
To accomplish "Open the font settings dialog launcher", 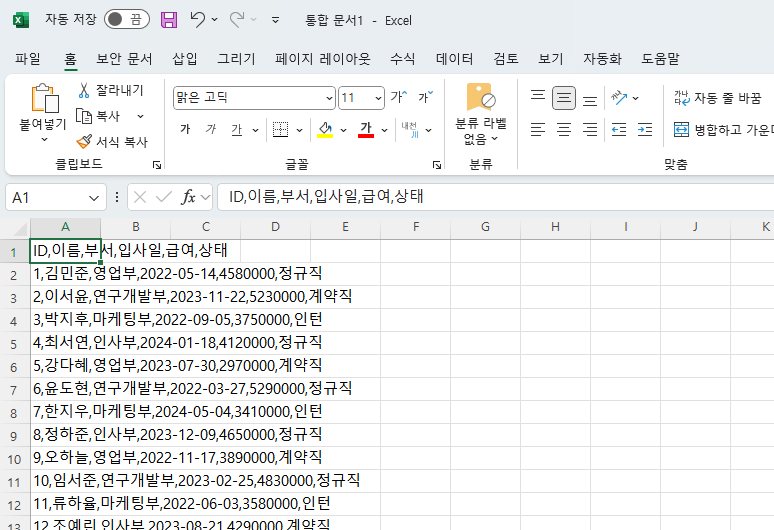I will tap(436, 165).
